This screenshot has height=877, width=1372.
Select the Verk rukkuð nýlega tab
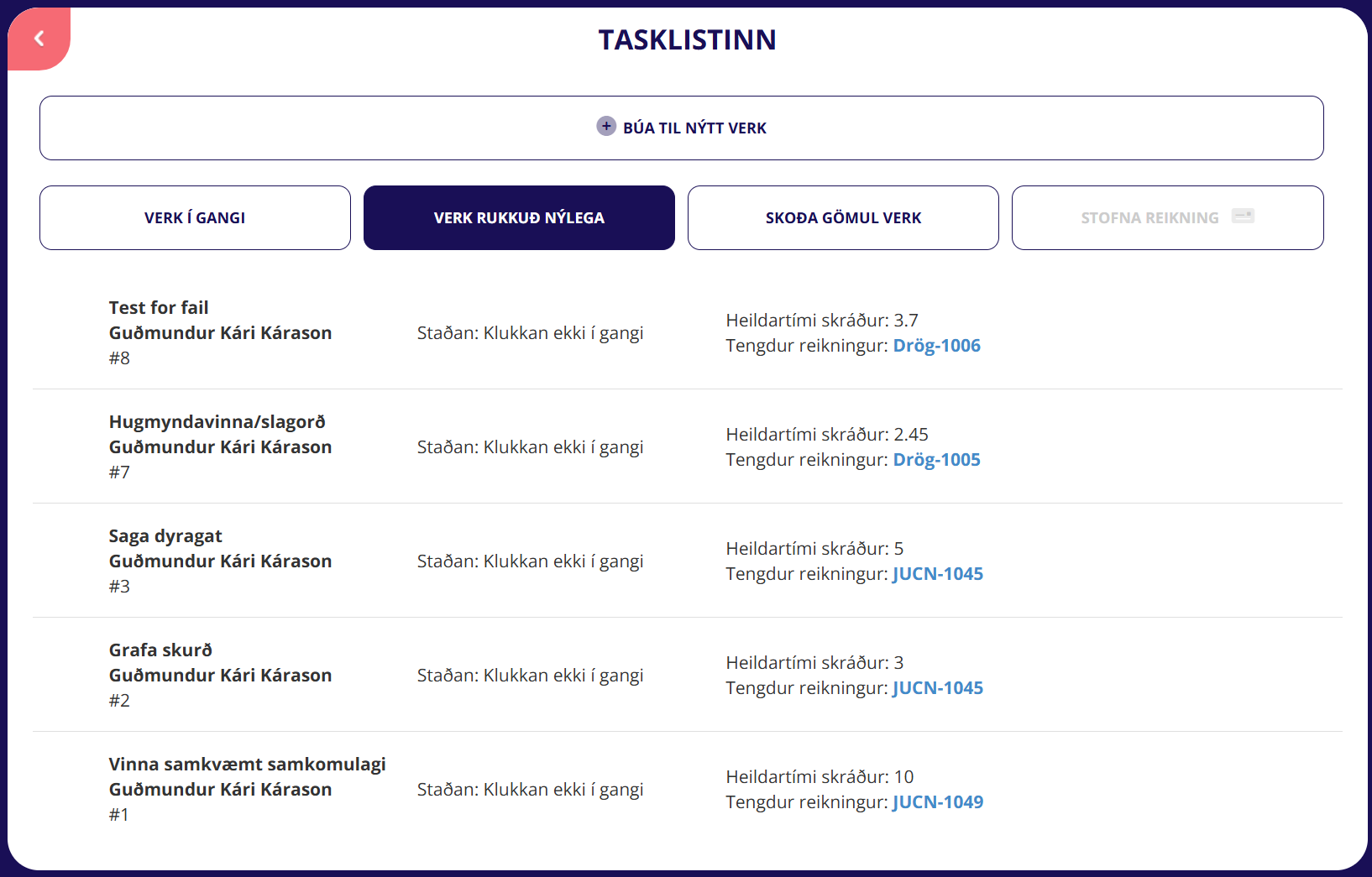click(x=519, y=218)
